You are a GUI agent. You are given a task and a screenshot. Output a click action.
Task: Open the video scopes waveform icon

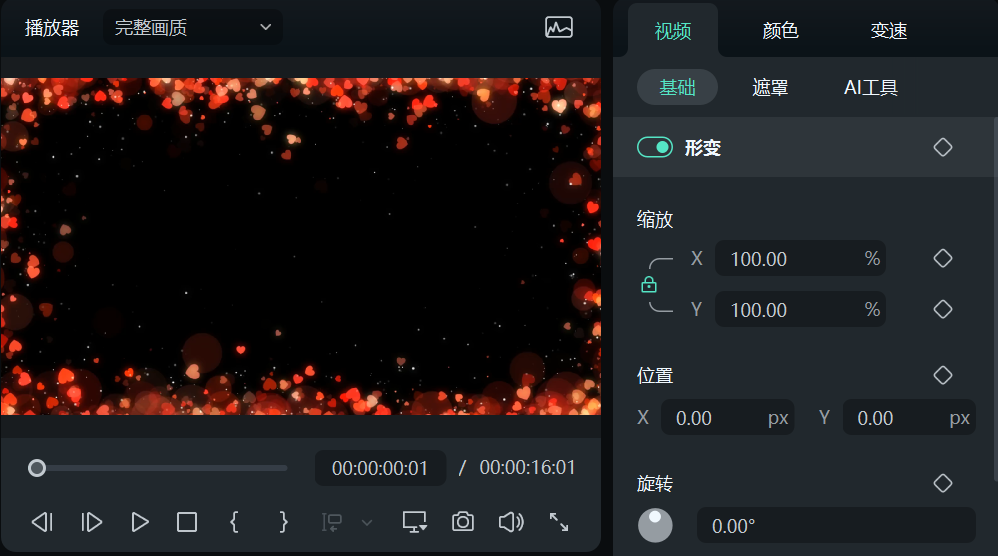click(x=559, y=27)
